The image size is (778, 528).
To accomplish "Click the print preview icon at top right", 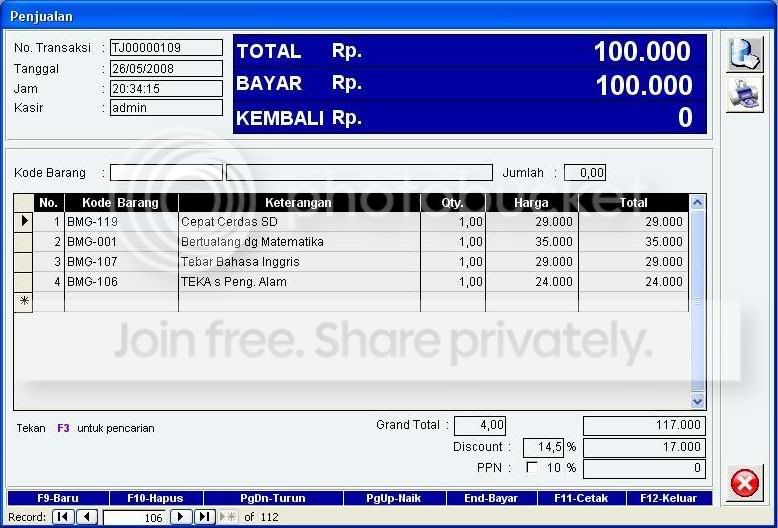I will 745,54.
